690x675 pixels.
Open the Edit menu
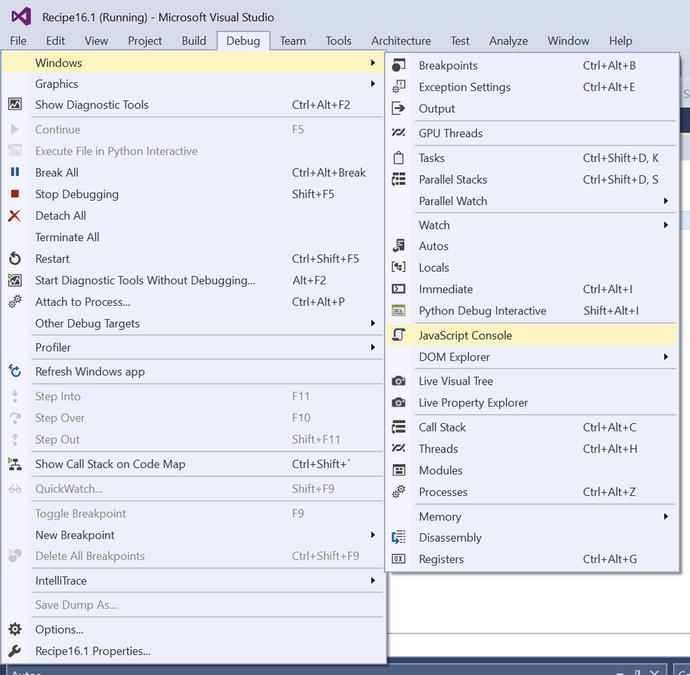coord(55,41)
